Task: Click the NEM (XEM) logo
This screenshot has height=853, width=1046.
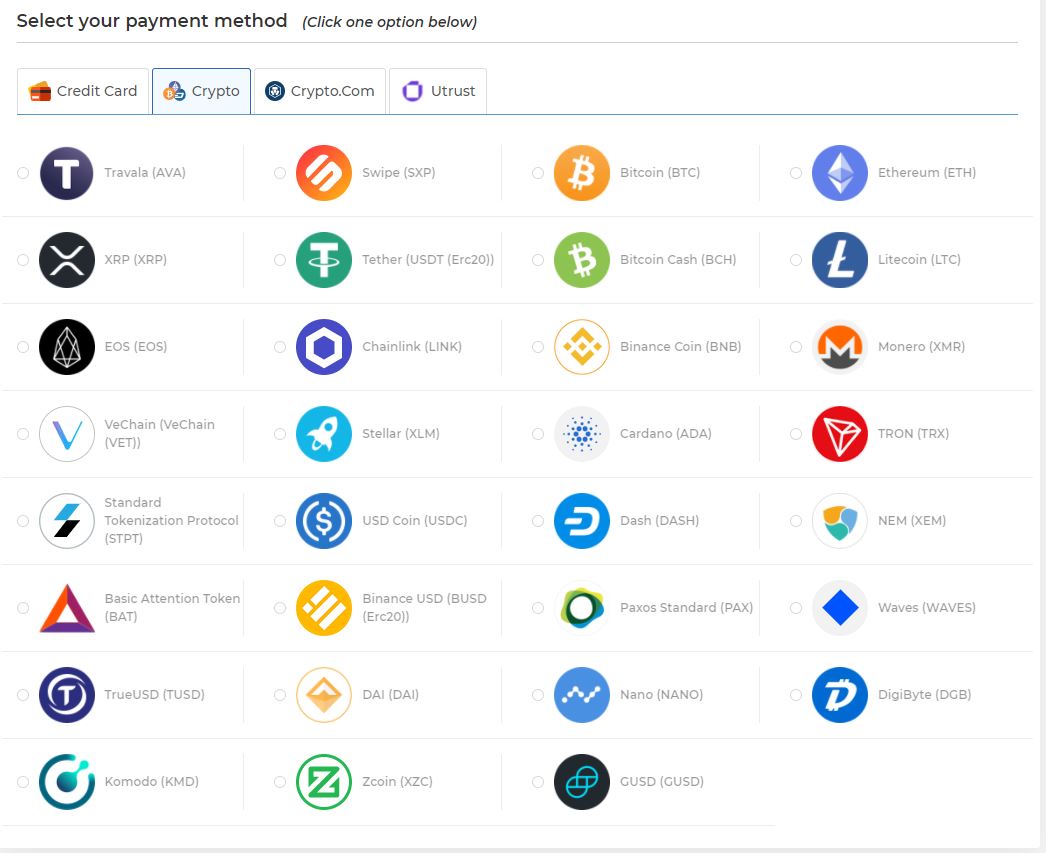Action: click(840, 521)
